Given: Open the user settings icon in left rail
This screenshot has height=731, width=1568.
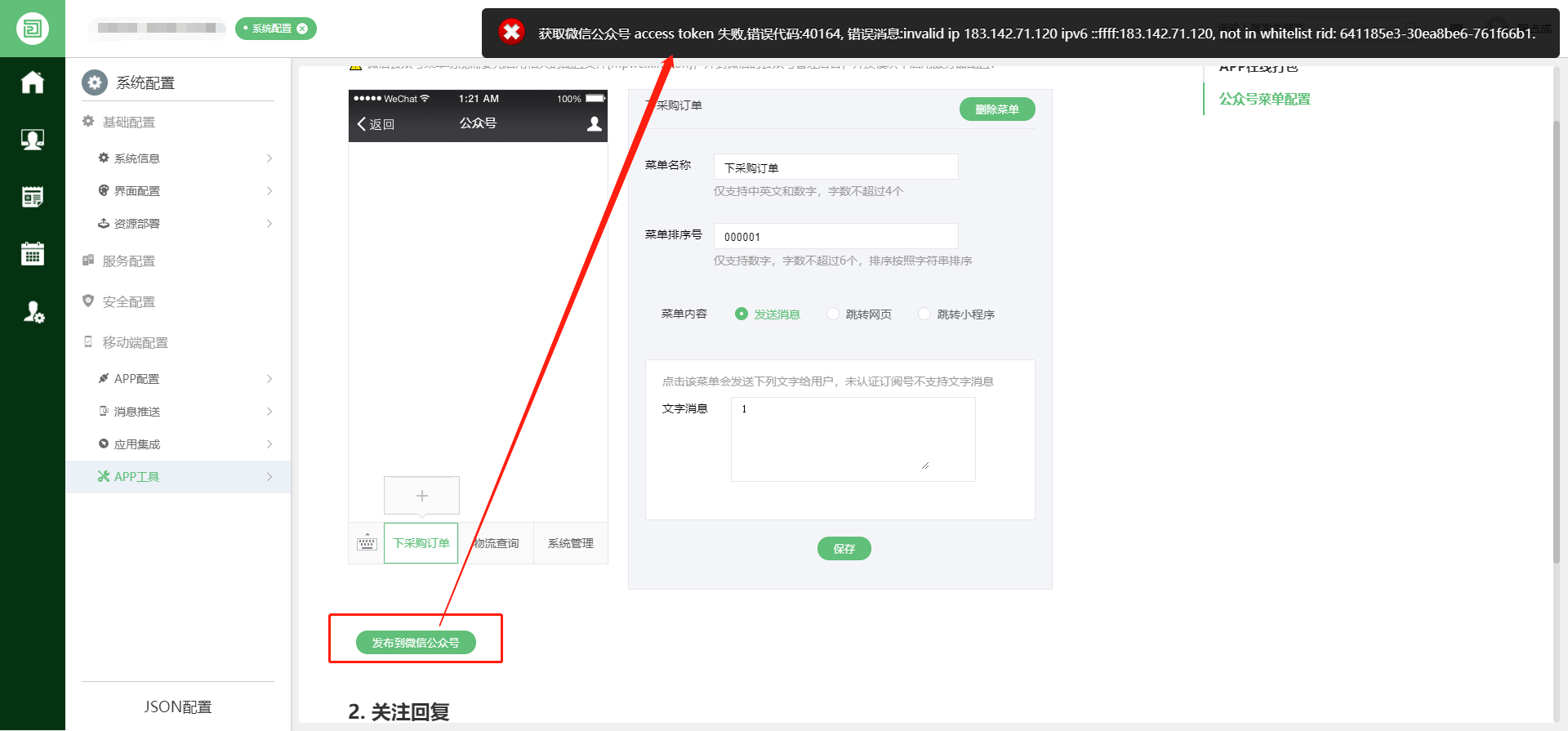Looking at the screenshot, I should pyautogui.click(x=33, y=312).
